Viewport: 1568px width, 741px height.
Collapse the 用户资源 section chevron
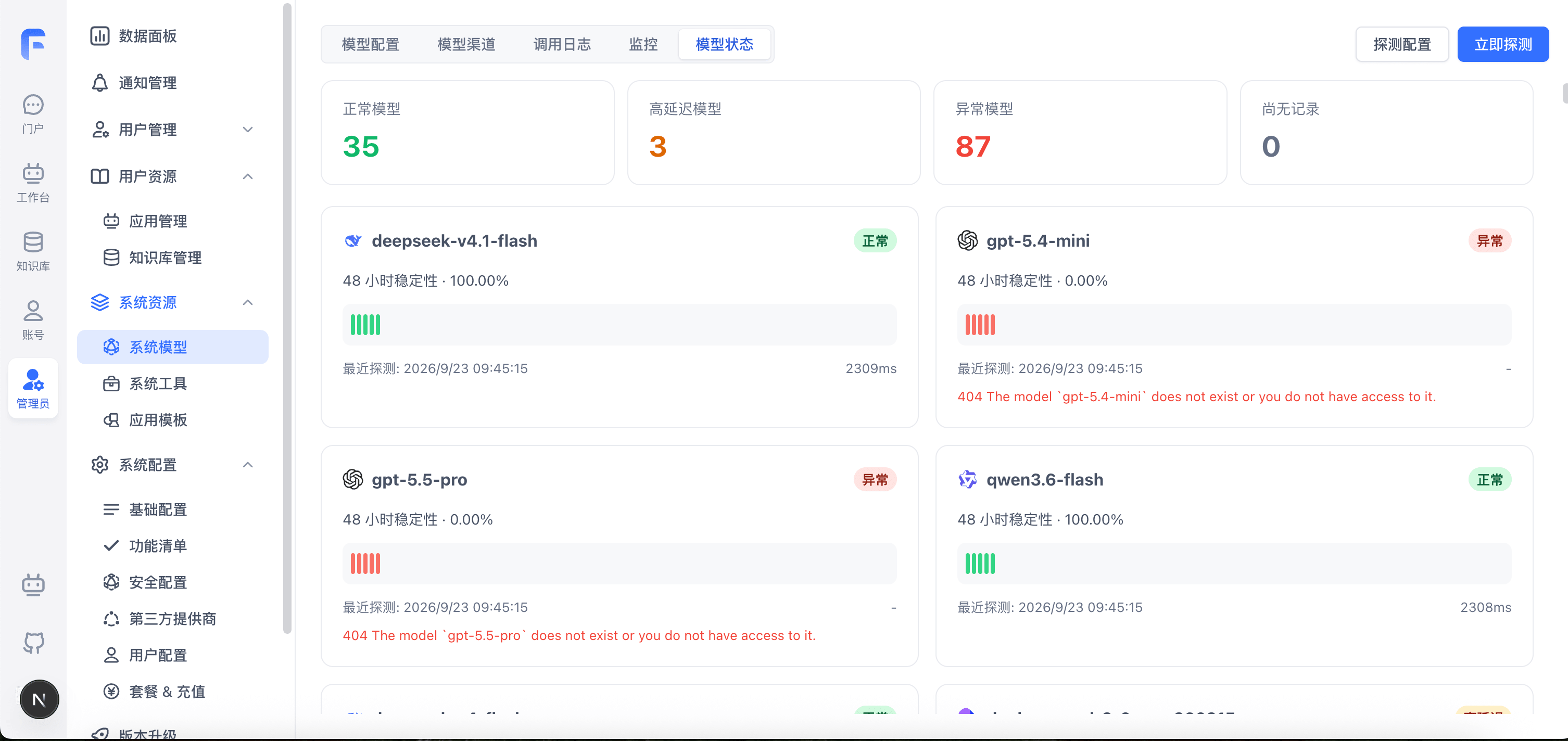(247, 176)
